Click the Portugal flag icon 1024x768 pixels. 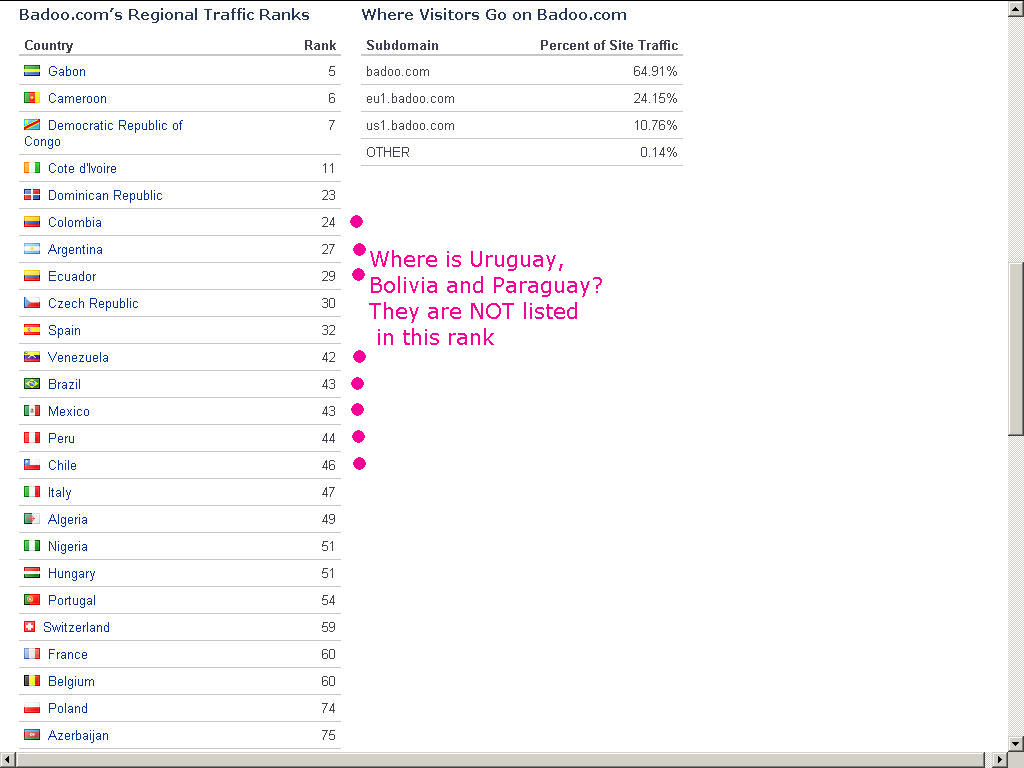tap(32, 600)
